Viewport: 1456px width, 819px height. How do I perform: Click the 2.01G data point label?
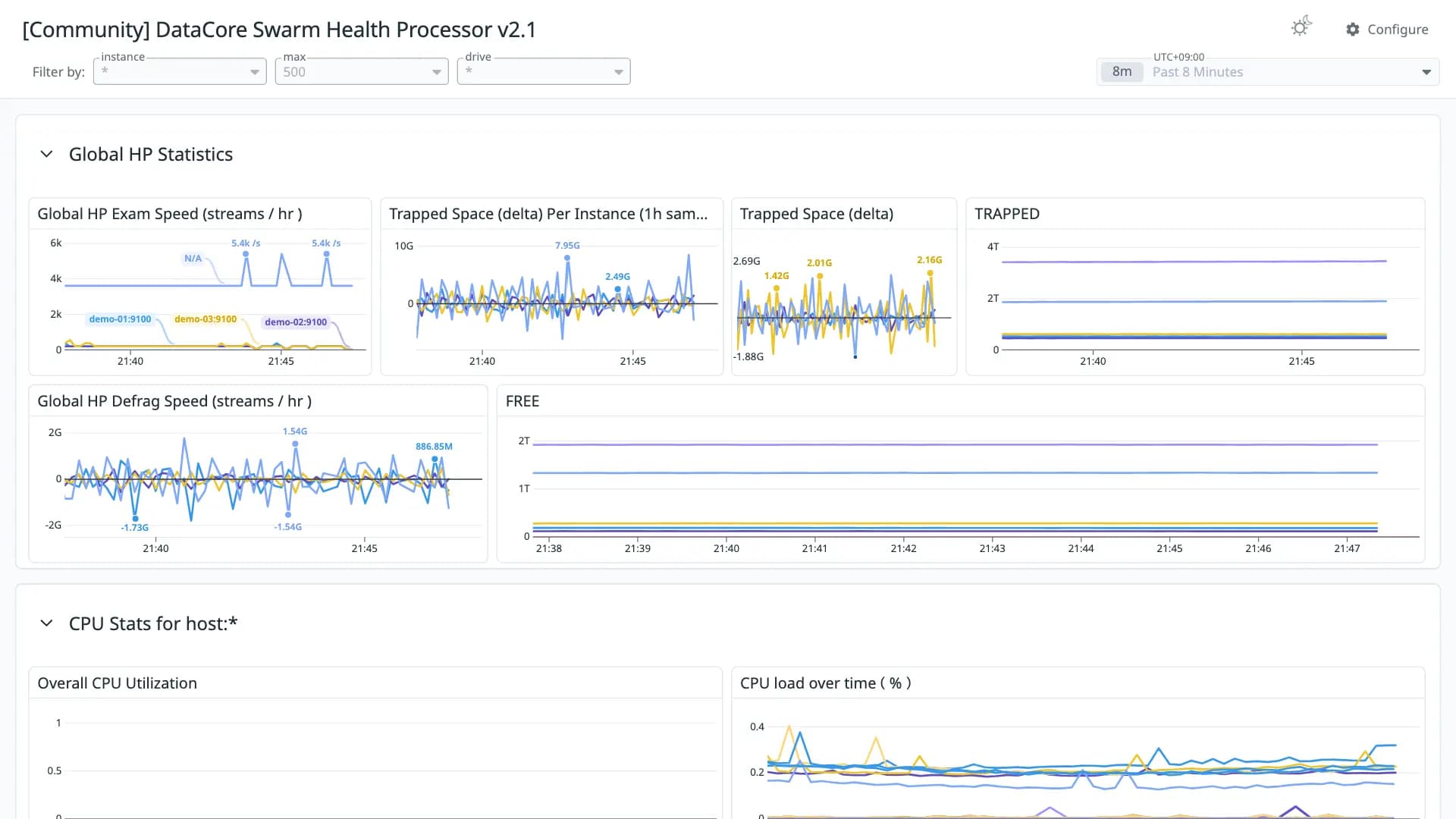819,263
